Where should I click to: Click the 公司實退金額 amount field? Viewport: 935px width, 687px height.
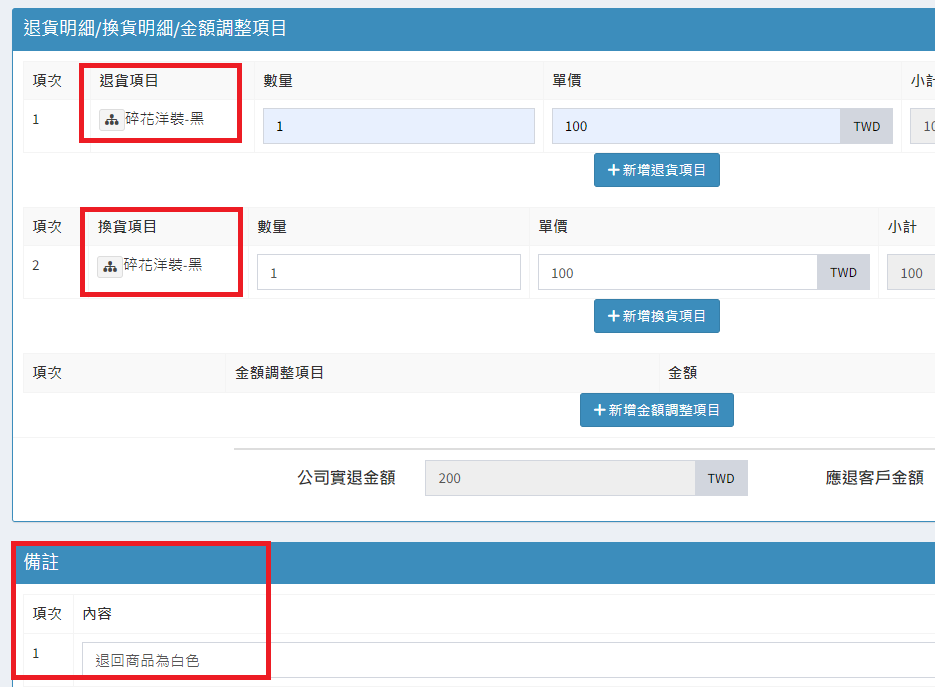click(x=560, y=478)
